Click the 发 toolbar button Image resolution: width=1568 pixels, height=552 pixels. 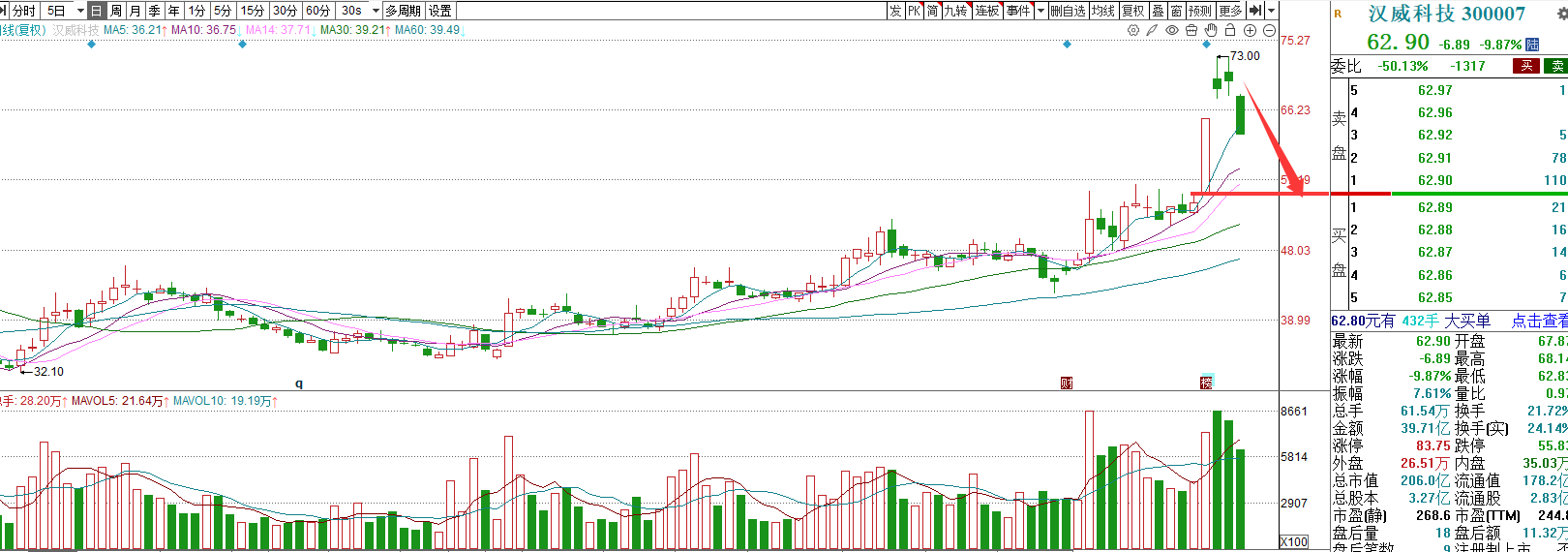(x=895, y=11)
